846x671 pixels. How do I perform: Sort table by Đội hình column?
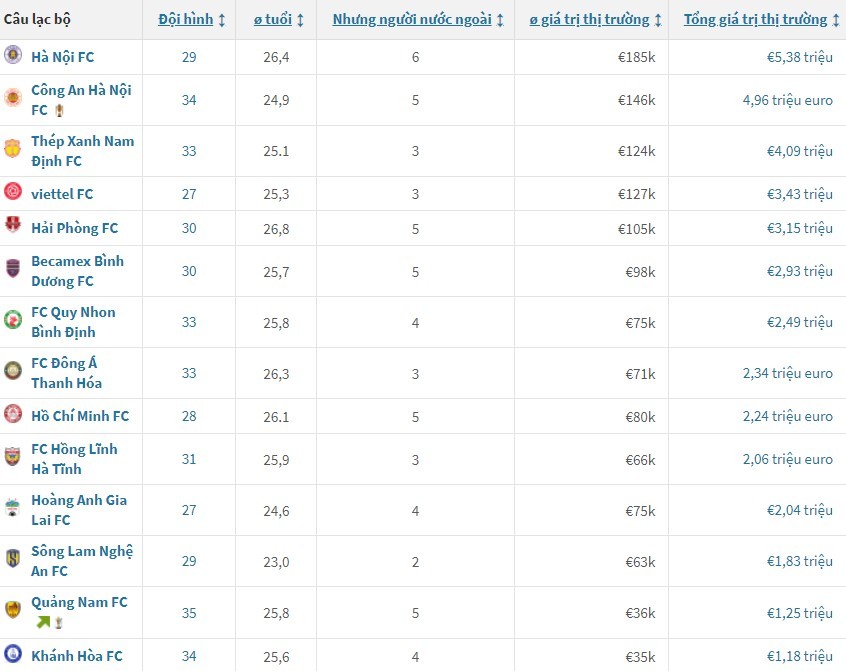[x=192, y=20]
